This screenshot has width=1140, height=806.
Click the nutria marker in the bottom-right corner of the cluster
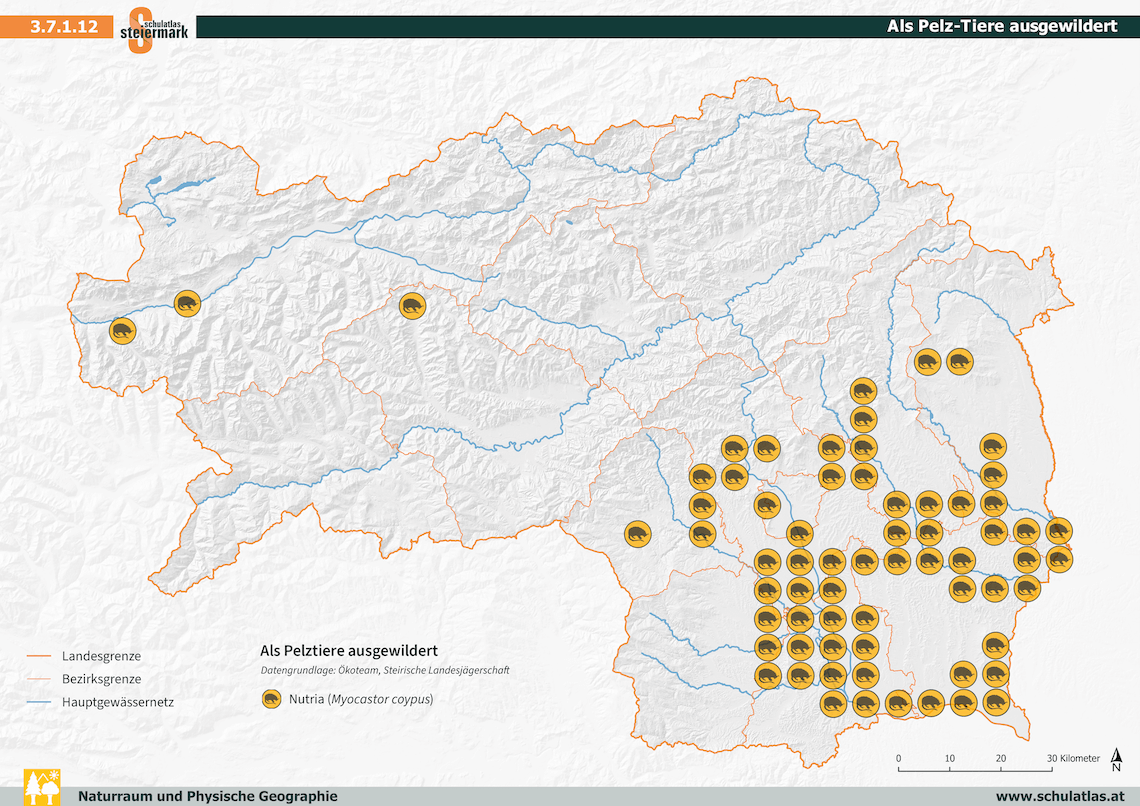(994, 702)
